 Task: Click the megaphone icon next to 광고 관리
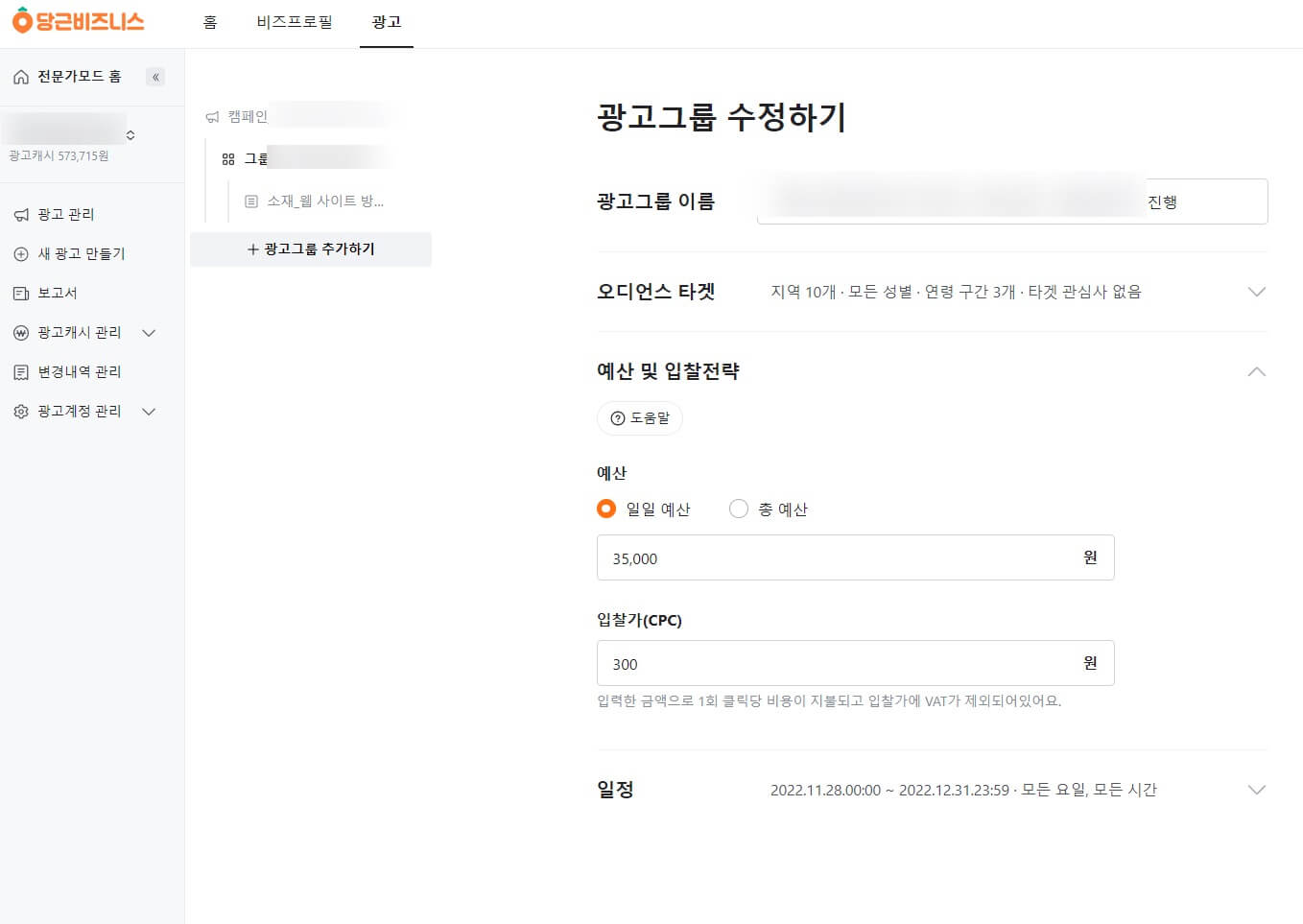point(21,215)
